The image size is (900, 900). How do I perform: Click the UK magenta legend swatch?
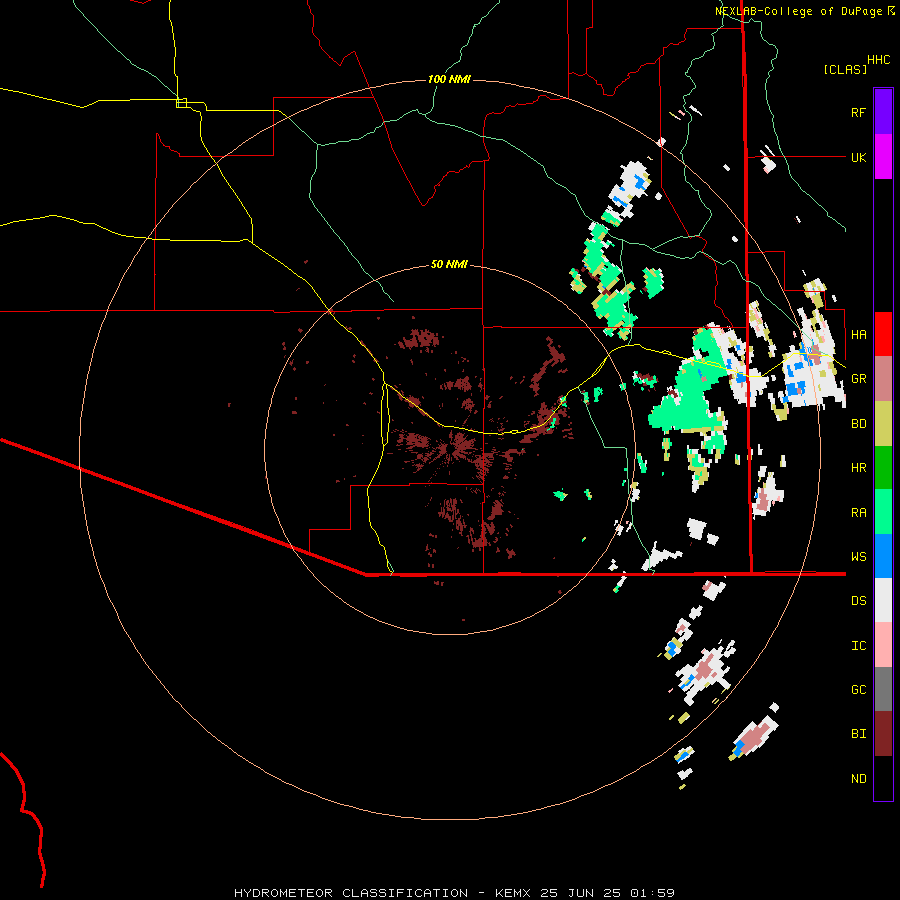pyautogui.click(x=883, y=157)
